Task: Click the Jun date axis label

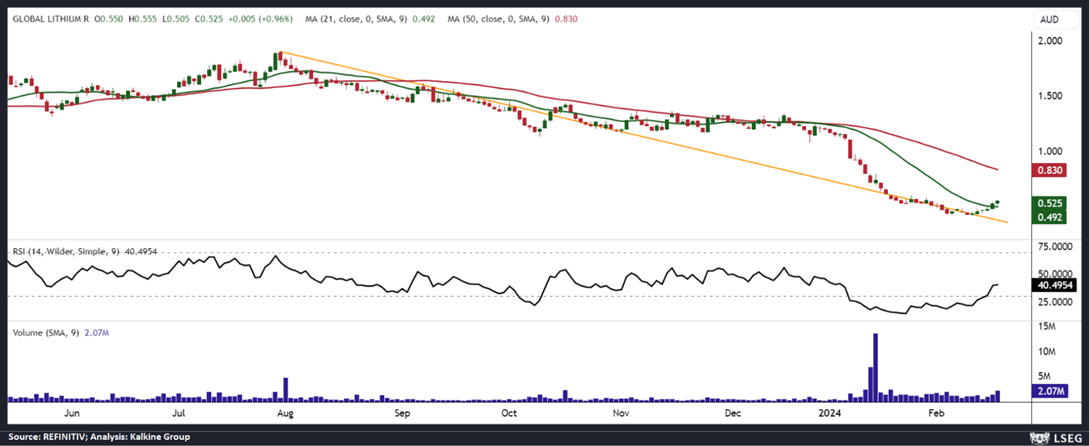Action: 72,413
